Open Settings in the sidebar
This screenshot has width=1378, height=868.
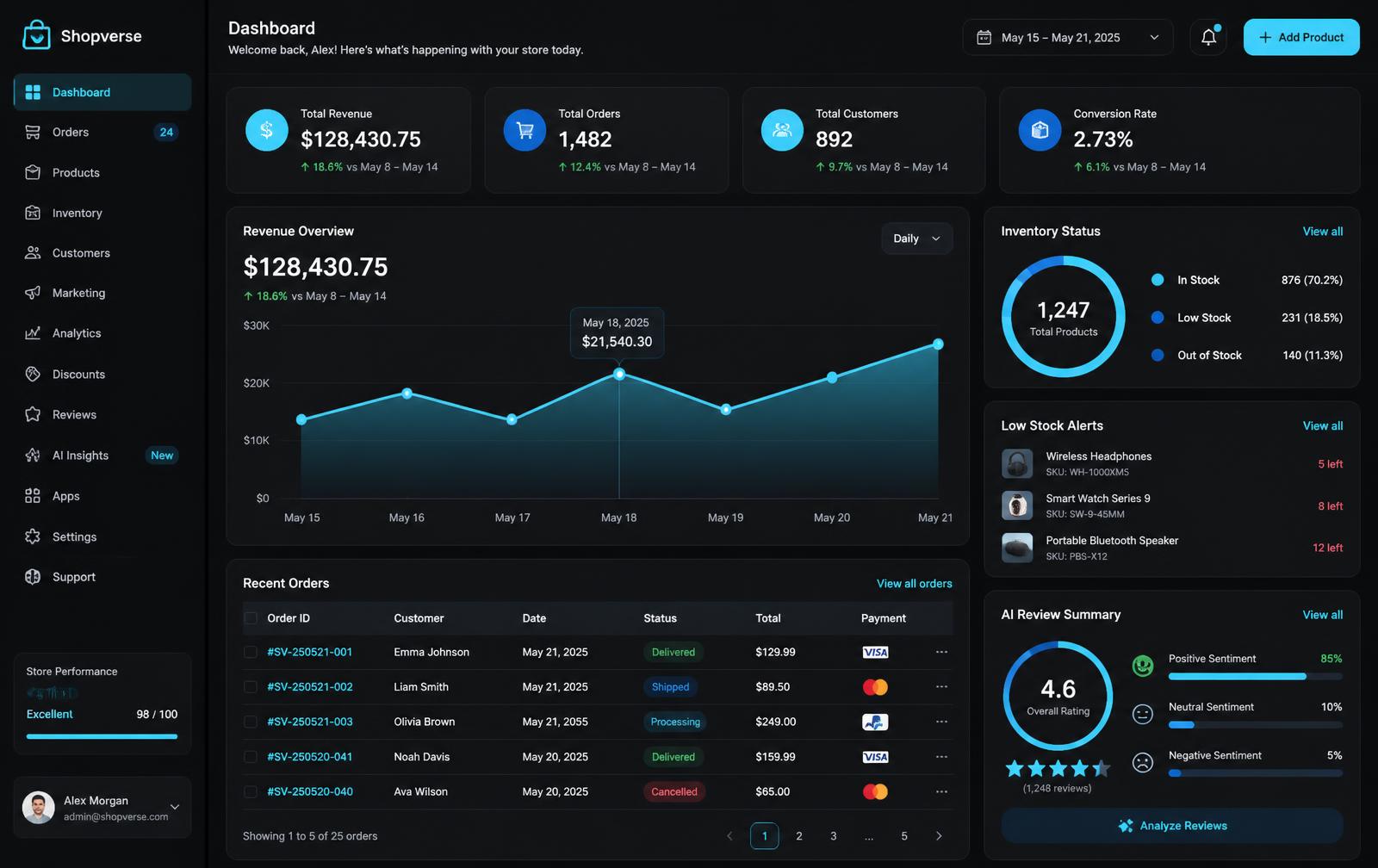click(x=102, y=536)
